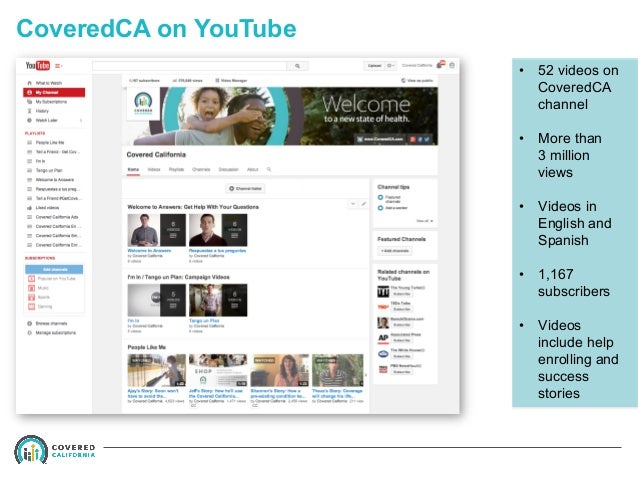Switch to the About tab
The width and height of the screenshot is (638, 479).
253,170
